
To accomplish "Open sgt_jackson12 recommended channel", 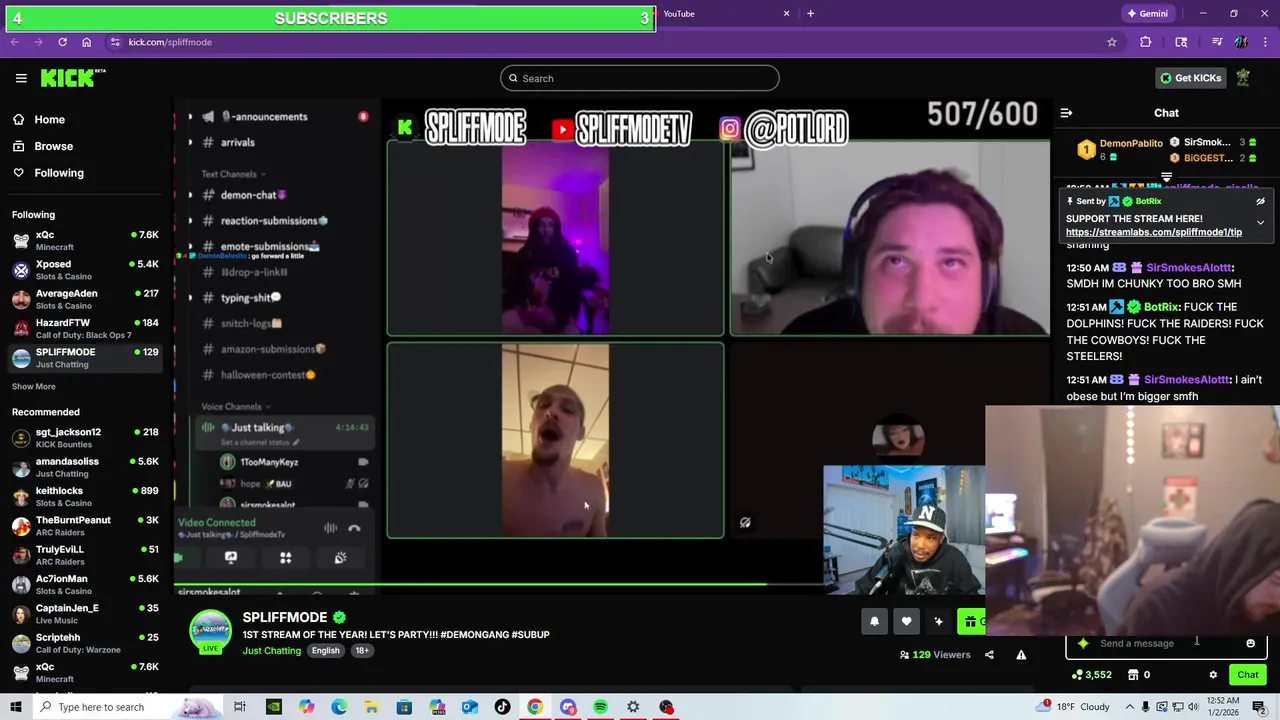I will pyautogui.click(x=85, y=438).
